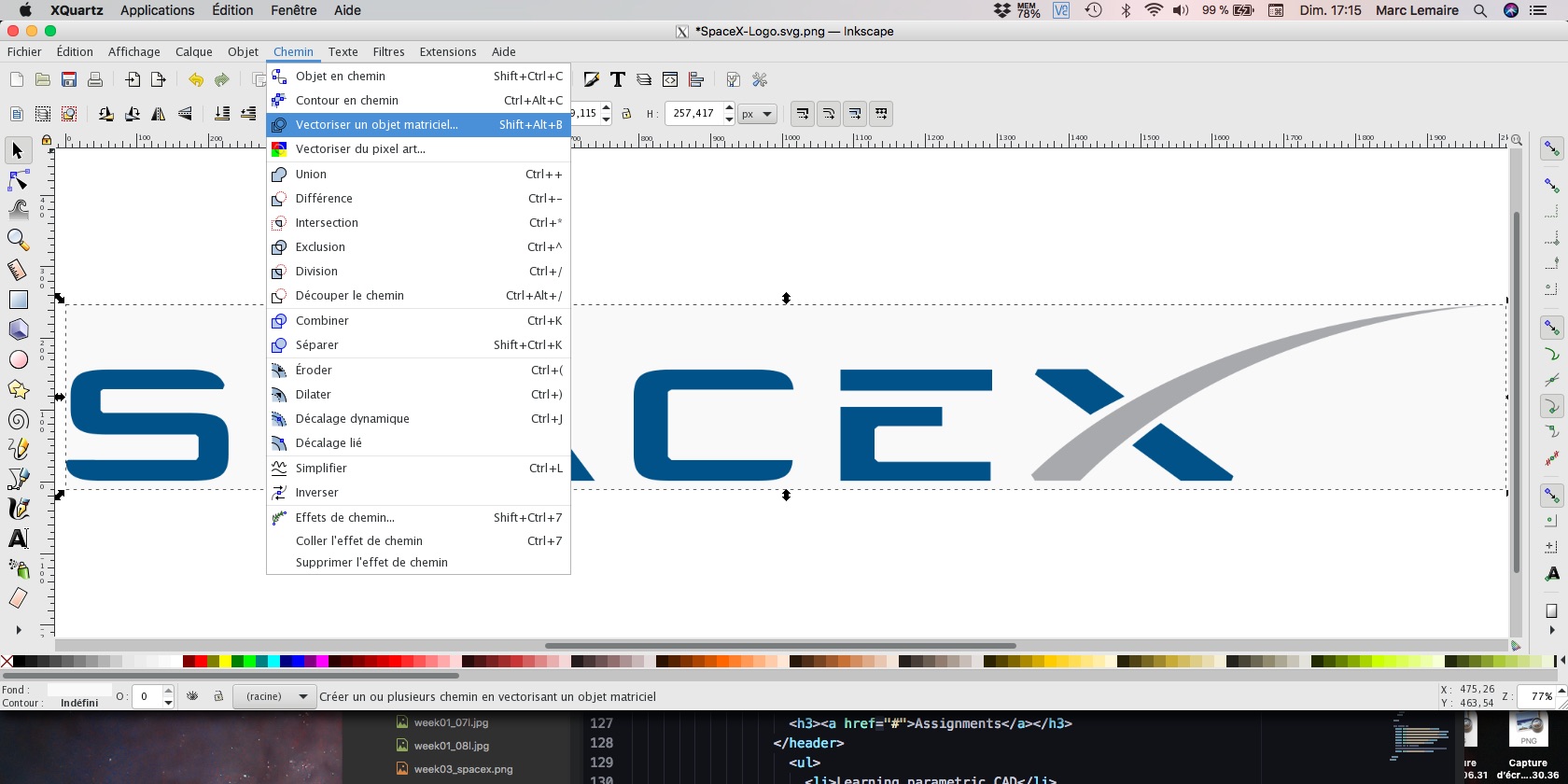Click the print icon
The image size is (1568, 784).
pos(94,80)
